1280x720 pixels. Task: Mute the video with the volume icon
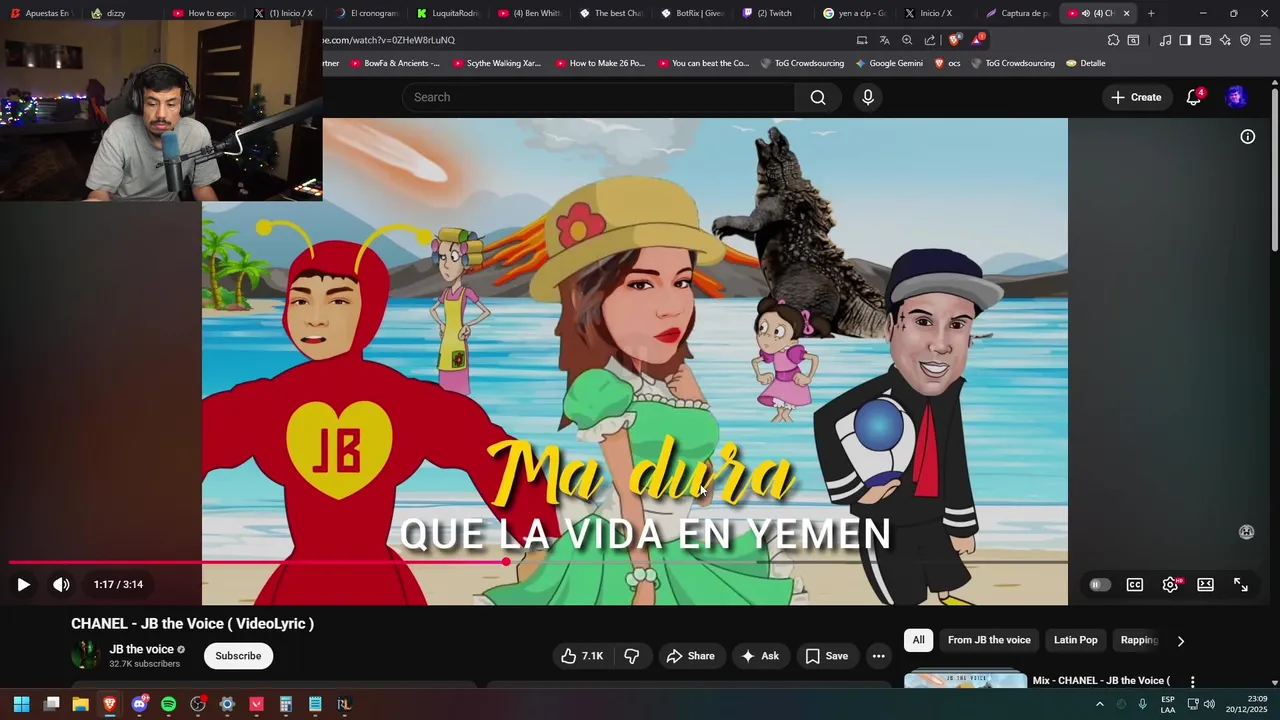click(x=61, y=585)
